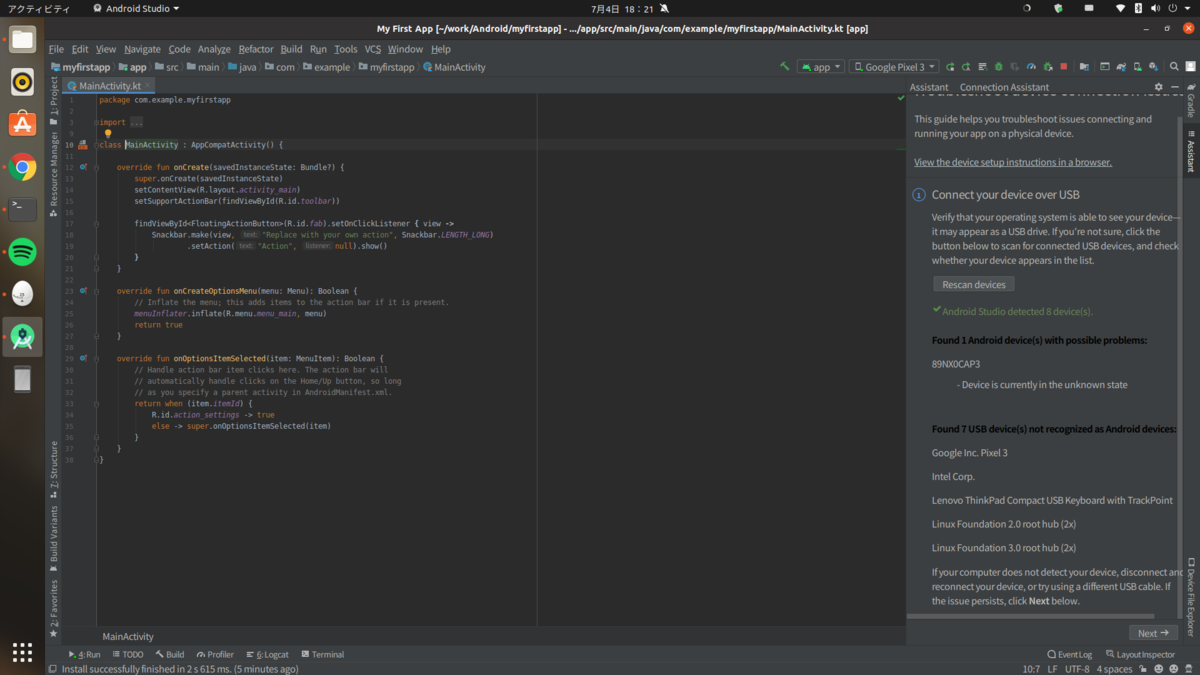Open Terminal app from the dock

23,209
